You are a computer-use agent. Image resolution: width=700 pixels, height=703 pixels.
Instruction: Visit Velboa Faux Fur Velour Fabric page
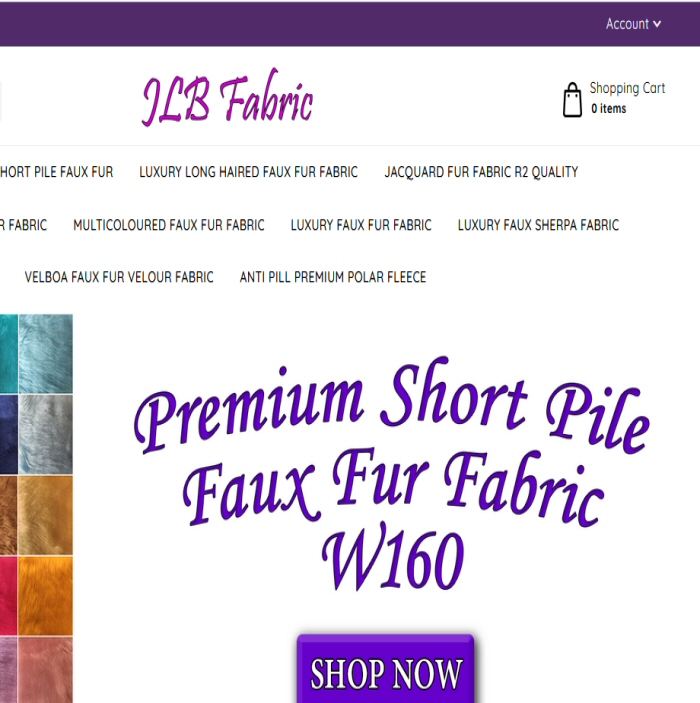click(x=119, y=278)
